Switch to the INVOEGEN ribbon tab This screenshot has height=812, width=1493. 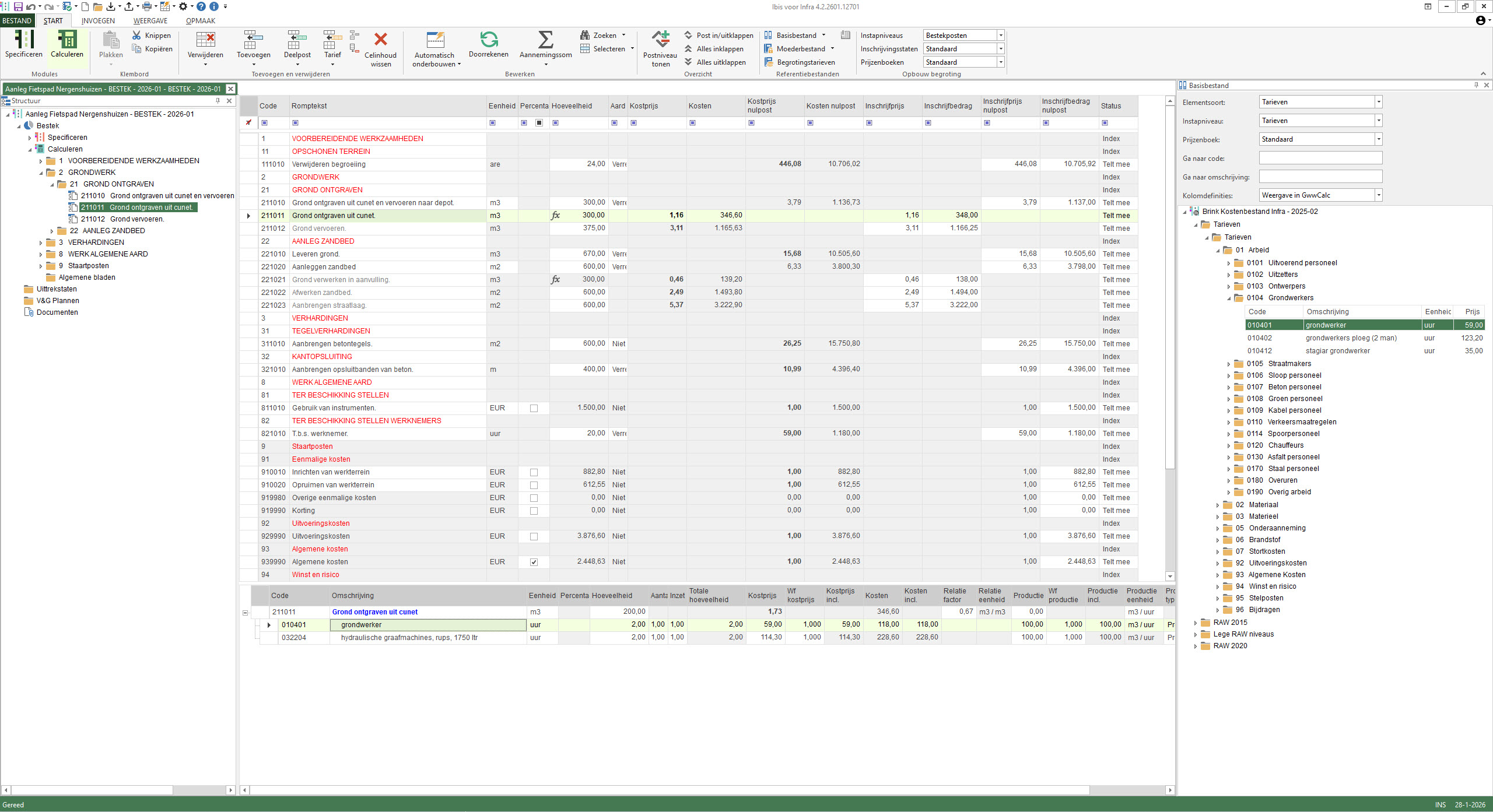(98, 20)
